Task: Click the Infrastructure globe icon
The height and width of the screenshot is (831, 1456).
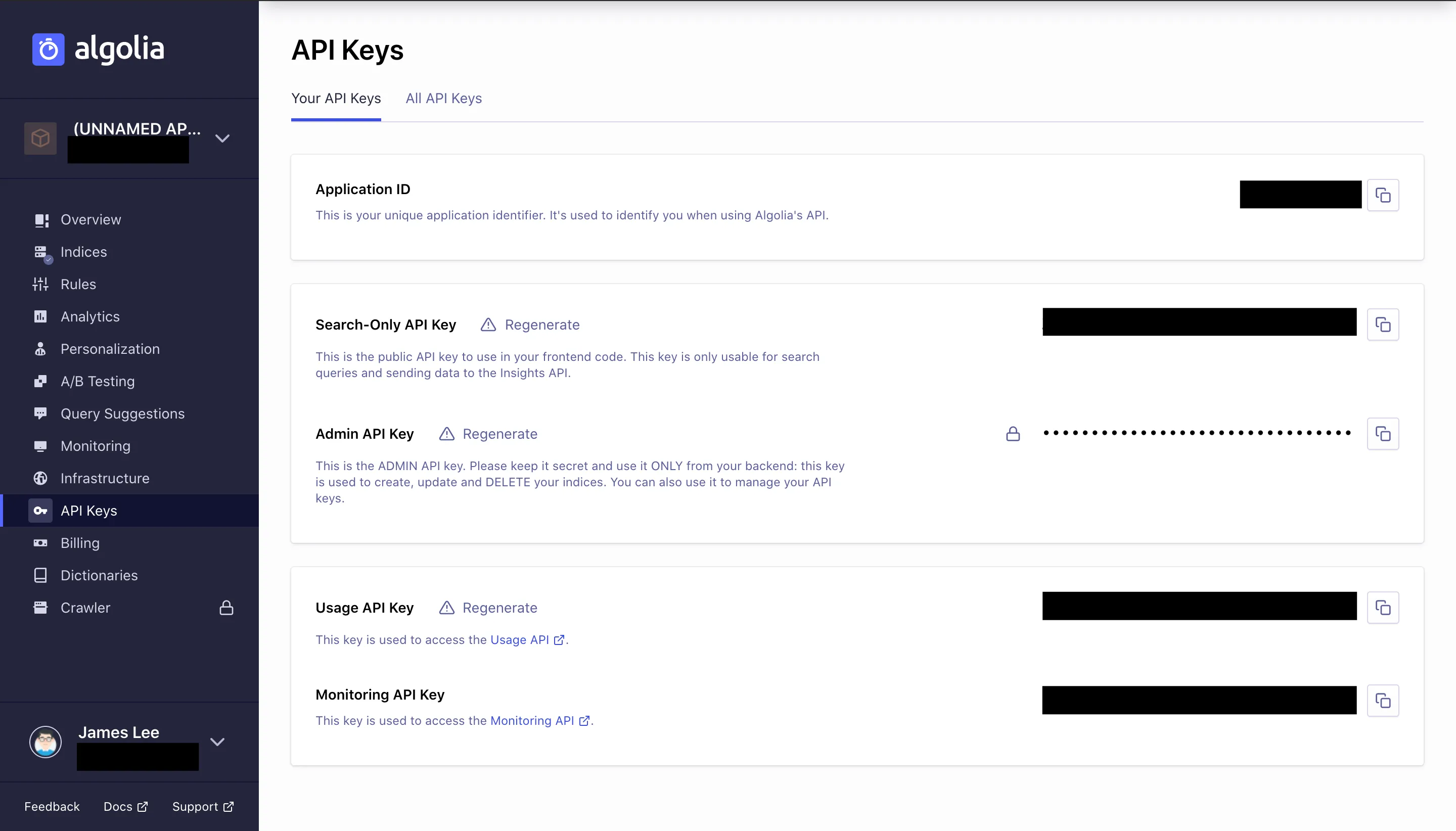Action: point(40,478)
